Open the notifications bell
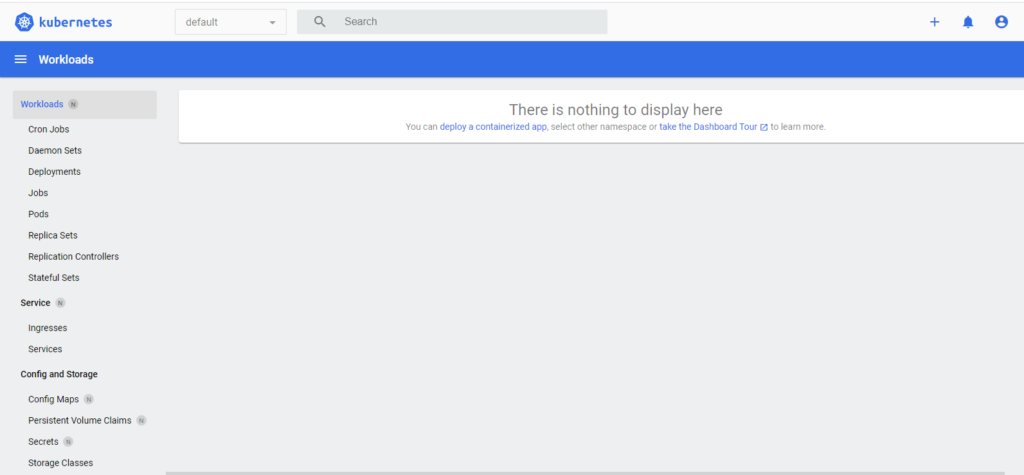1024x475 pixels. point(968,22)
